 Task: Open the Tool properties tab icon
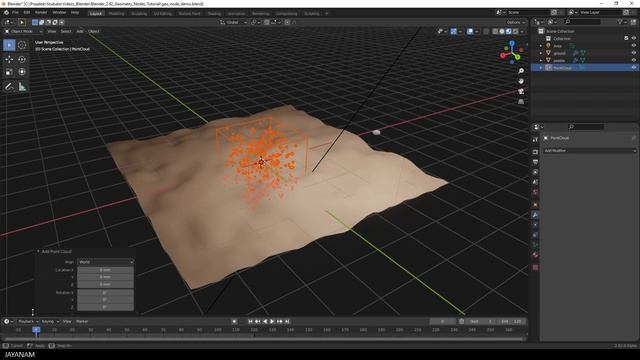click(x=535, y=140)
